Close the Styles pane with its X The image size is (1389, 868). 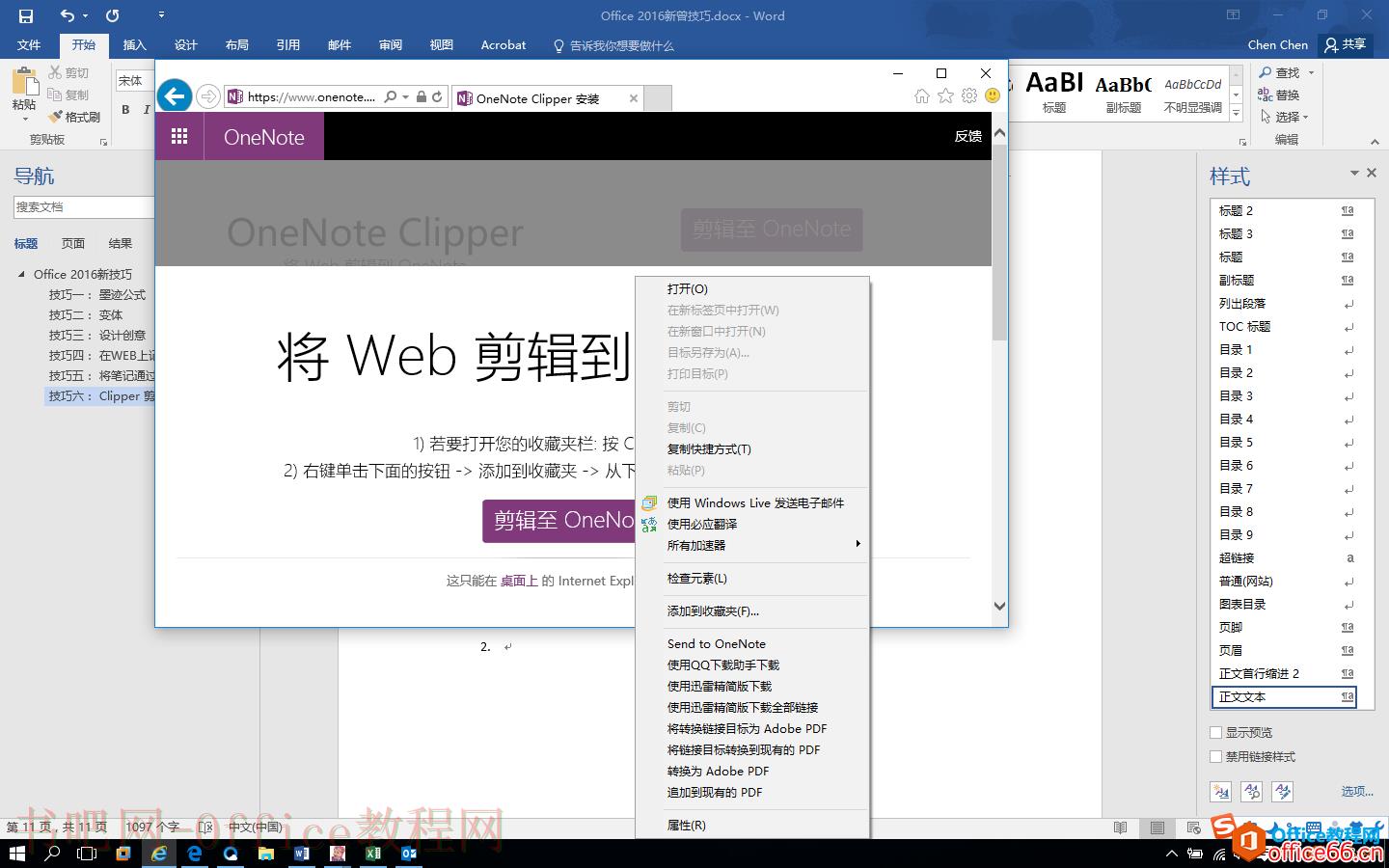pyautogui.click(x=1372, y=173)
